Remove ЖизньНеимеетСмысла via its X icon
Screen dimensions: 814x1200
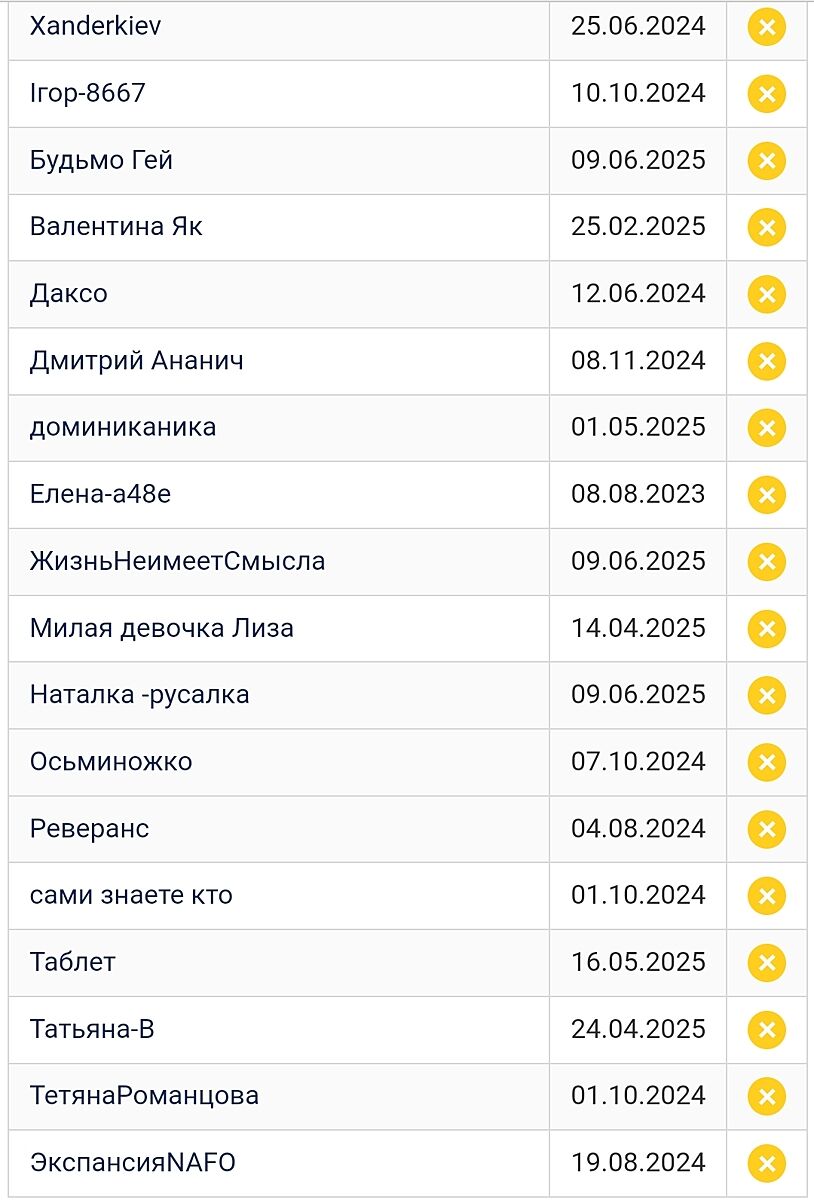coord(766,562)
